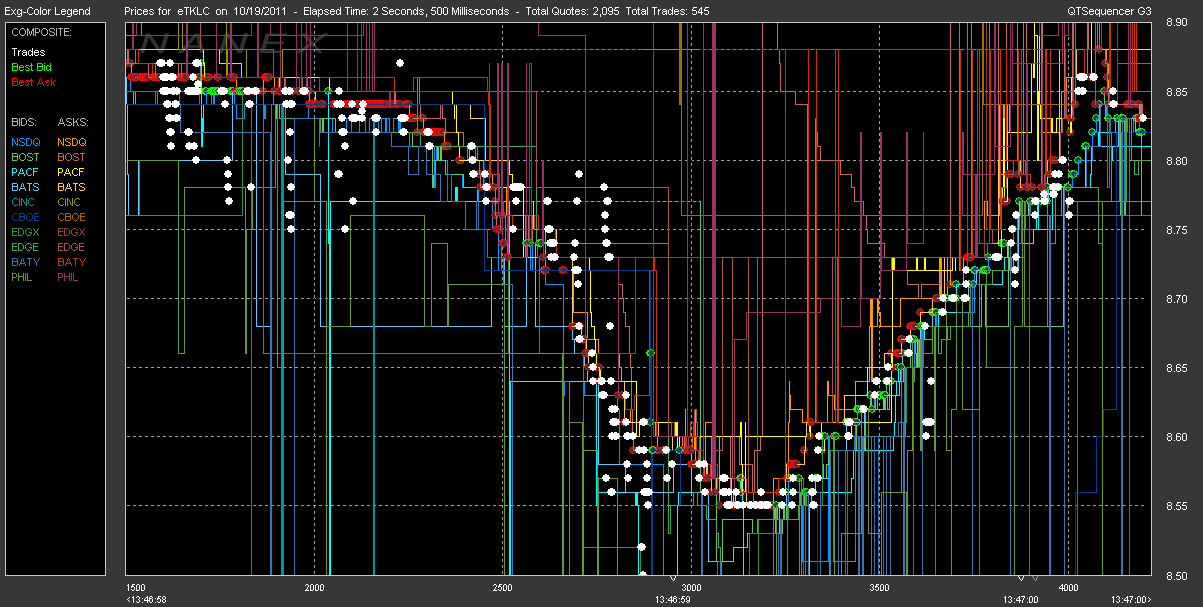Click CBOE under the ASKS heading
This screenshot has width=1203, height=607.
point(72,217)
